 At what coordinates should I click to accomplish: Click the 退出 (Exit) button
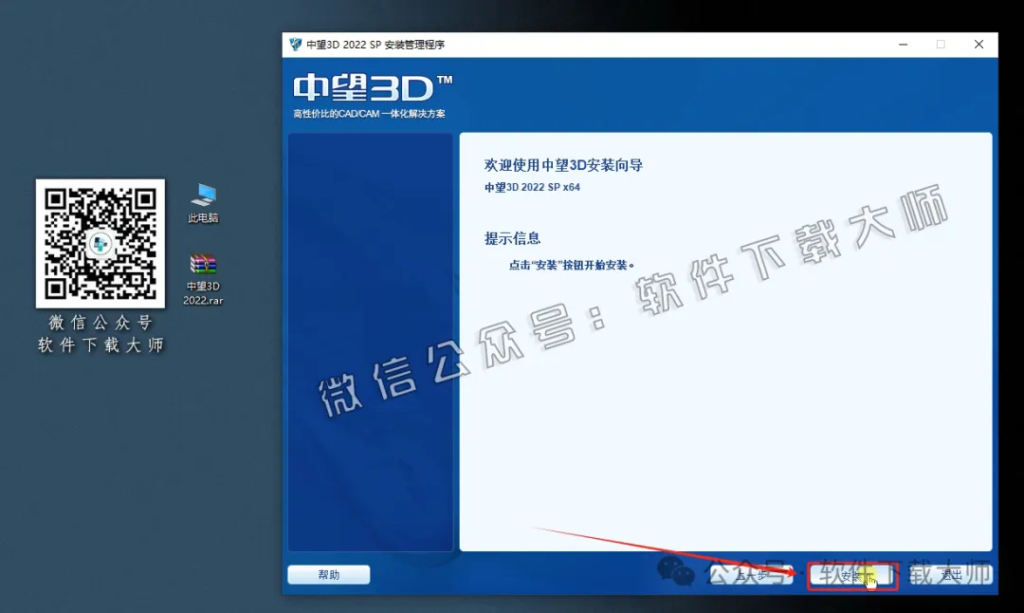948,575
